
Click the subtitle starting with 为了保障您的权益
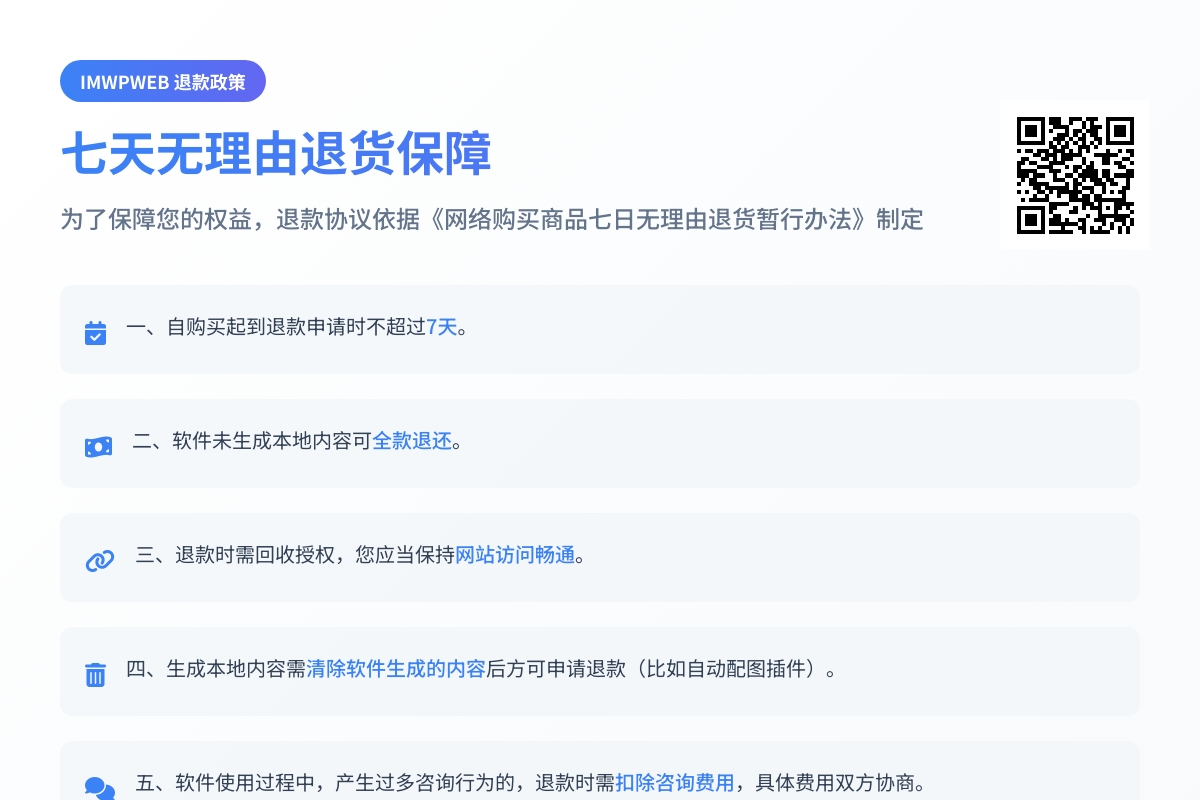click(492, 219)
